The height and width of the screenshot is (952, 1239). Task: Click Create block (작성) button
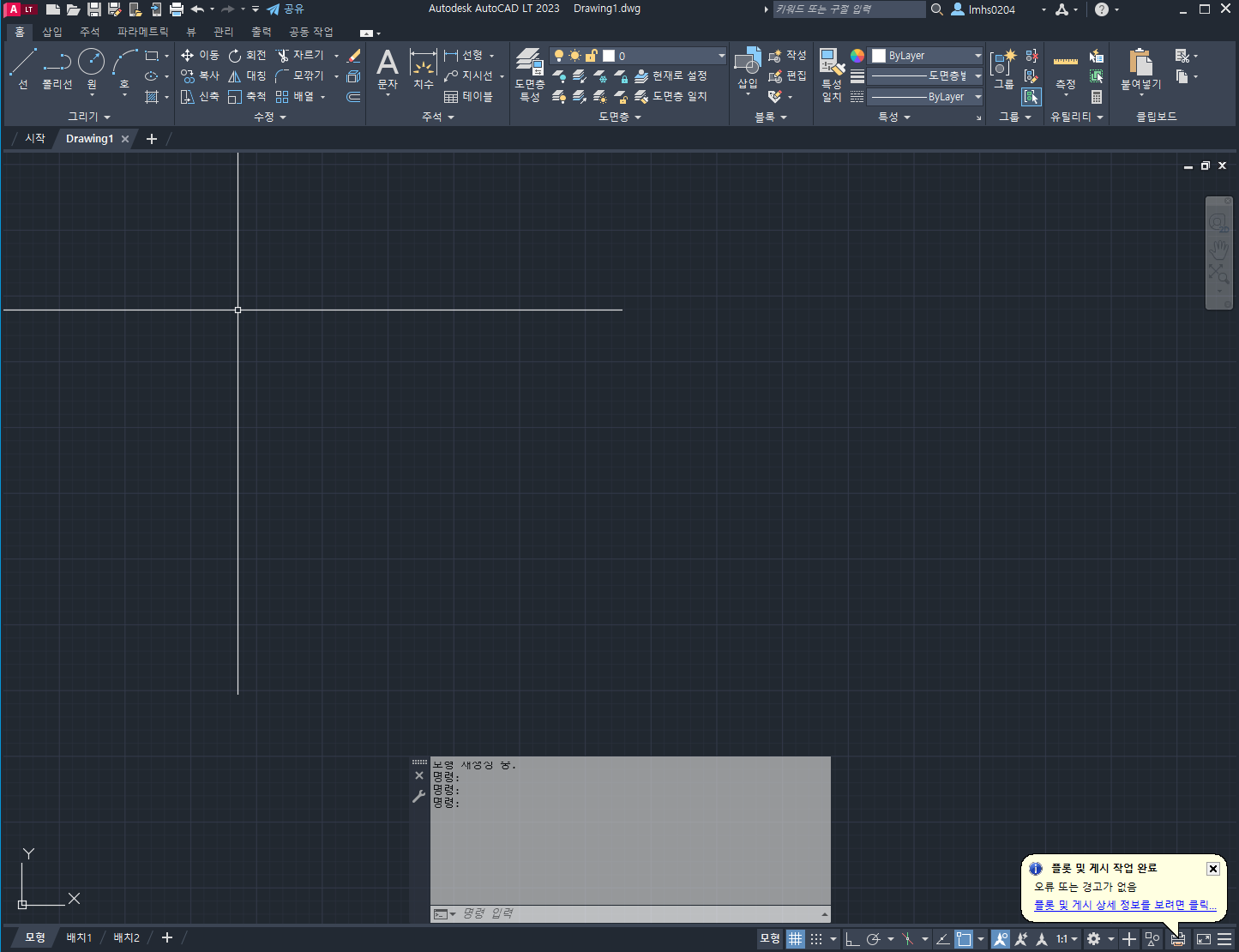(787, 56)
